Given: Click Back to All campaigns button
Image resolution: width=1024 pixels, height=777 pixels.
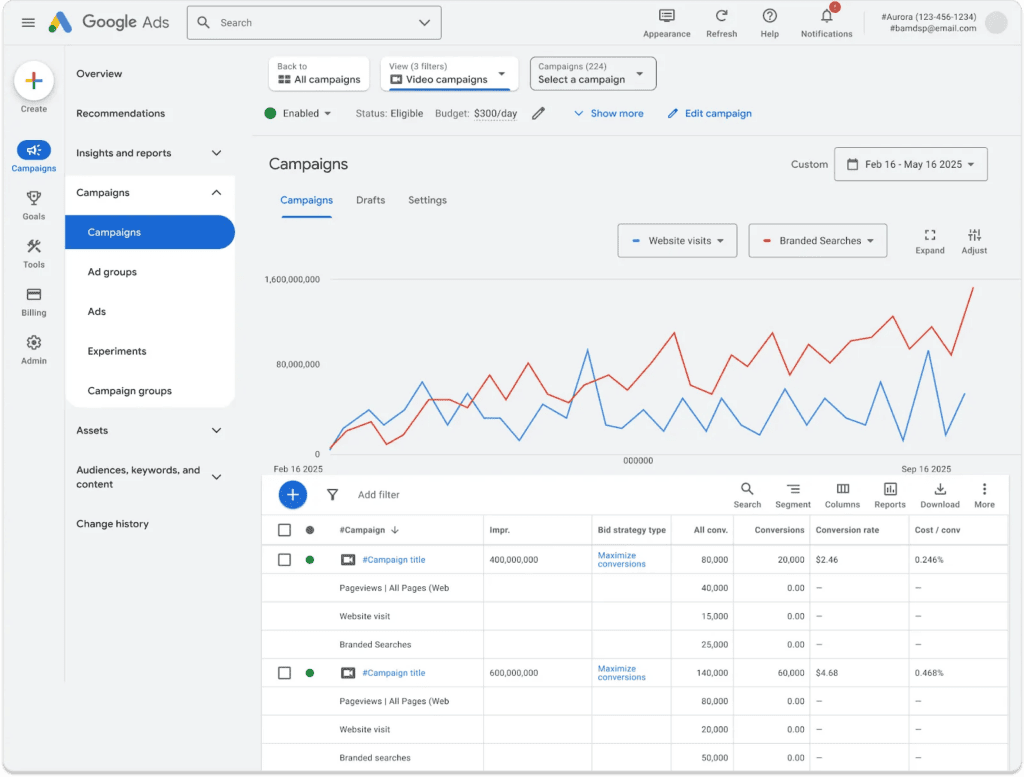Looking at the screenshot, I should coord(319,73).
